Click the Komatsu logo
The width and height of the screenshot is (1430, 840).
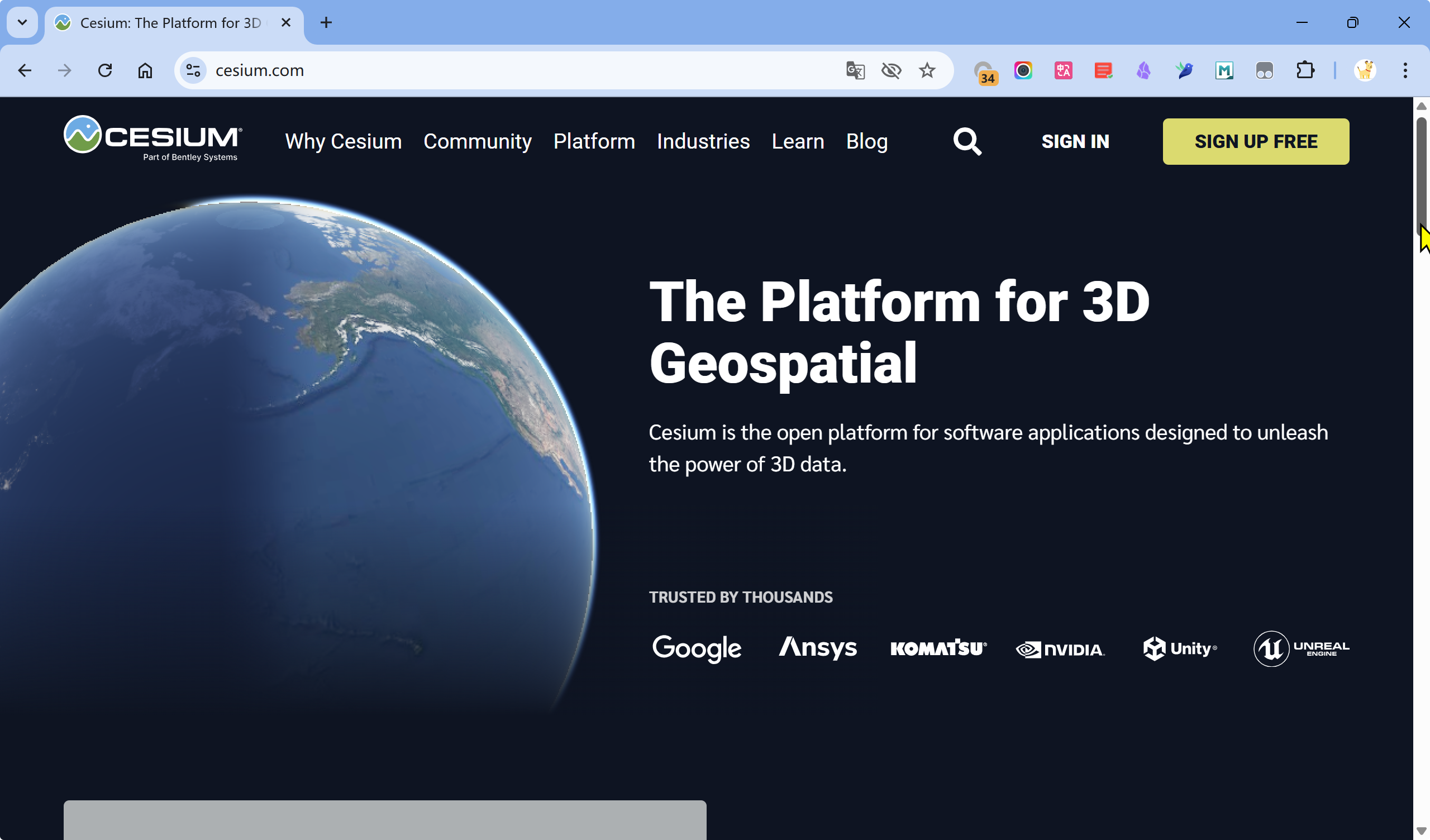tap(938, 648)
